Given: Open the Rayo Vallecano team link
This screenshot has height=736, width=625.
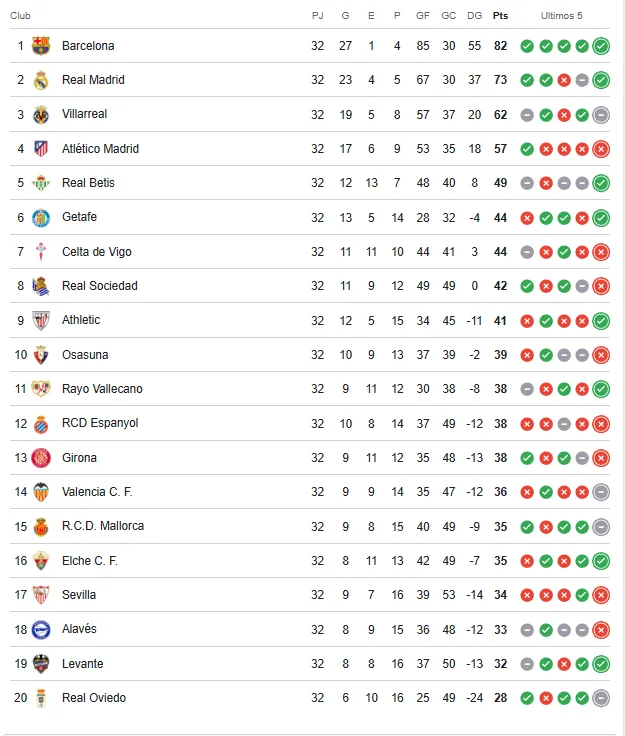Looking at the screenshot, I should [x=102, y=389].
